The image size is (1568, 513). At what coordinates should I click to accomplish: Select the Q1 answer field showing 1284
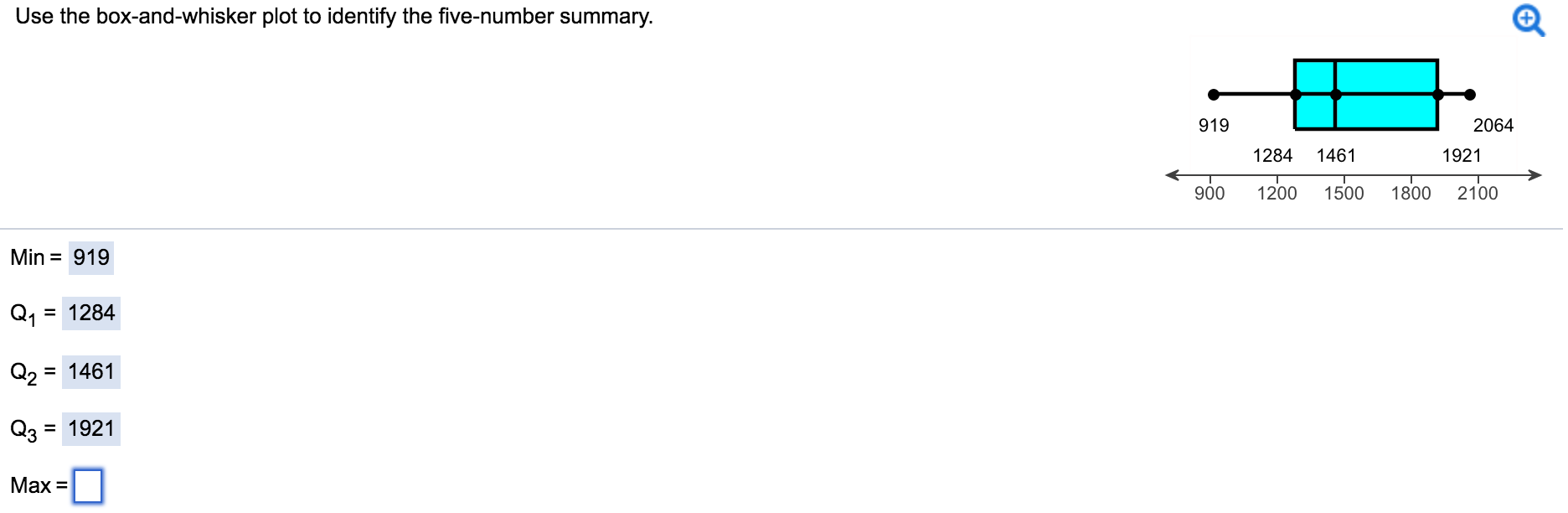coord(91,313)
